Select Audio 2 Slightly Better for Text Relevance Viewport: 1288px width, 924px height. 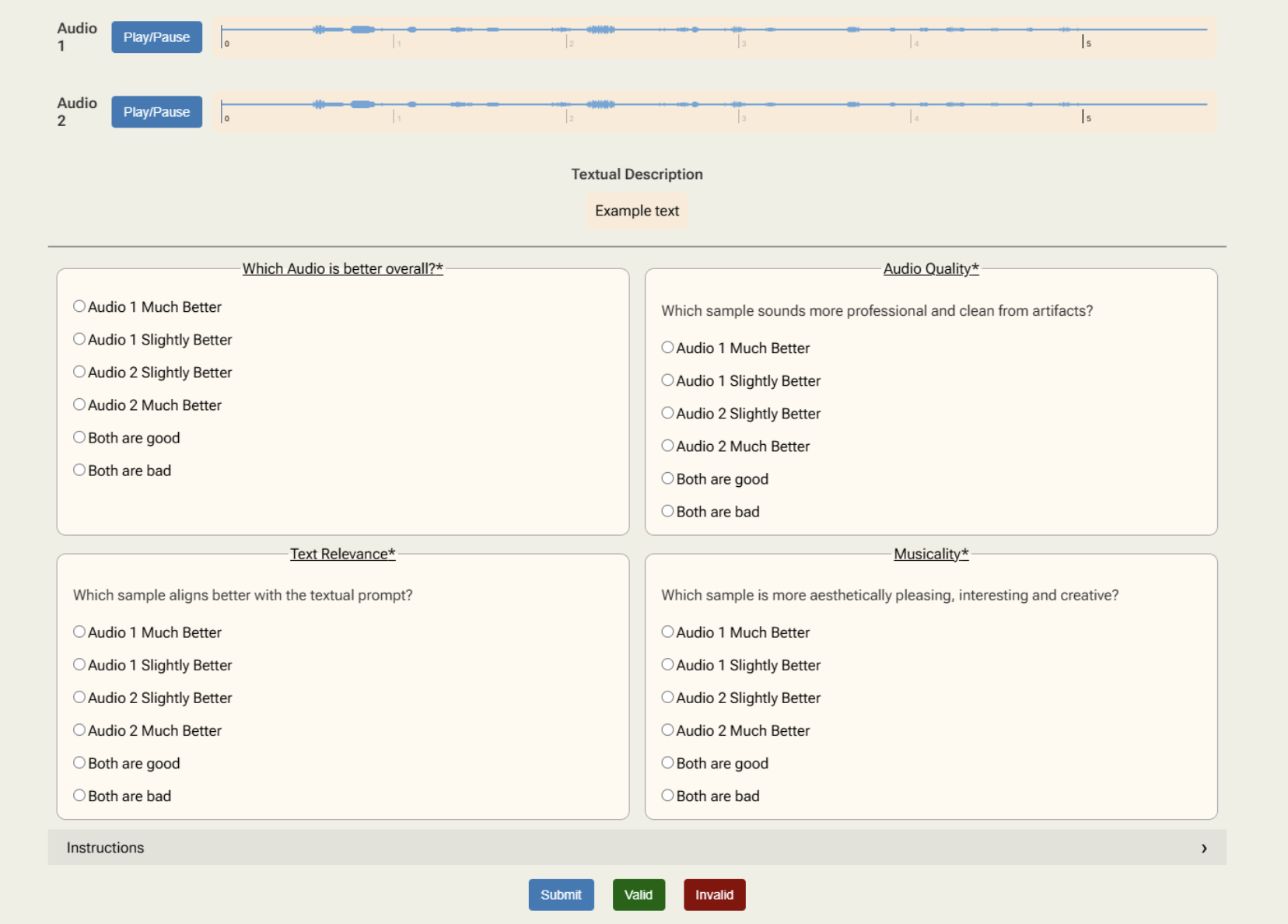(x=79, y=697)
